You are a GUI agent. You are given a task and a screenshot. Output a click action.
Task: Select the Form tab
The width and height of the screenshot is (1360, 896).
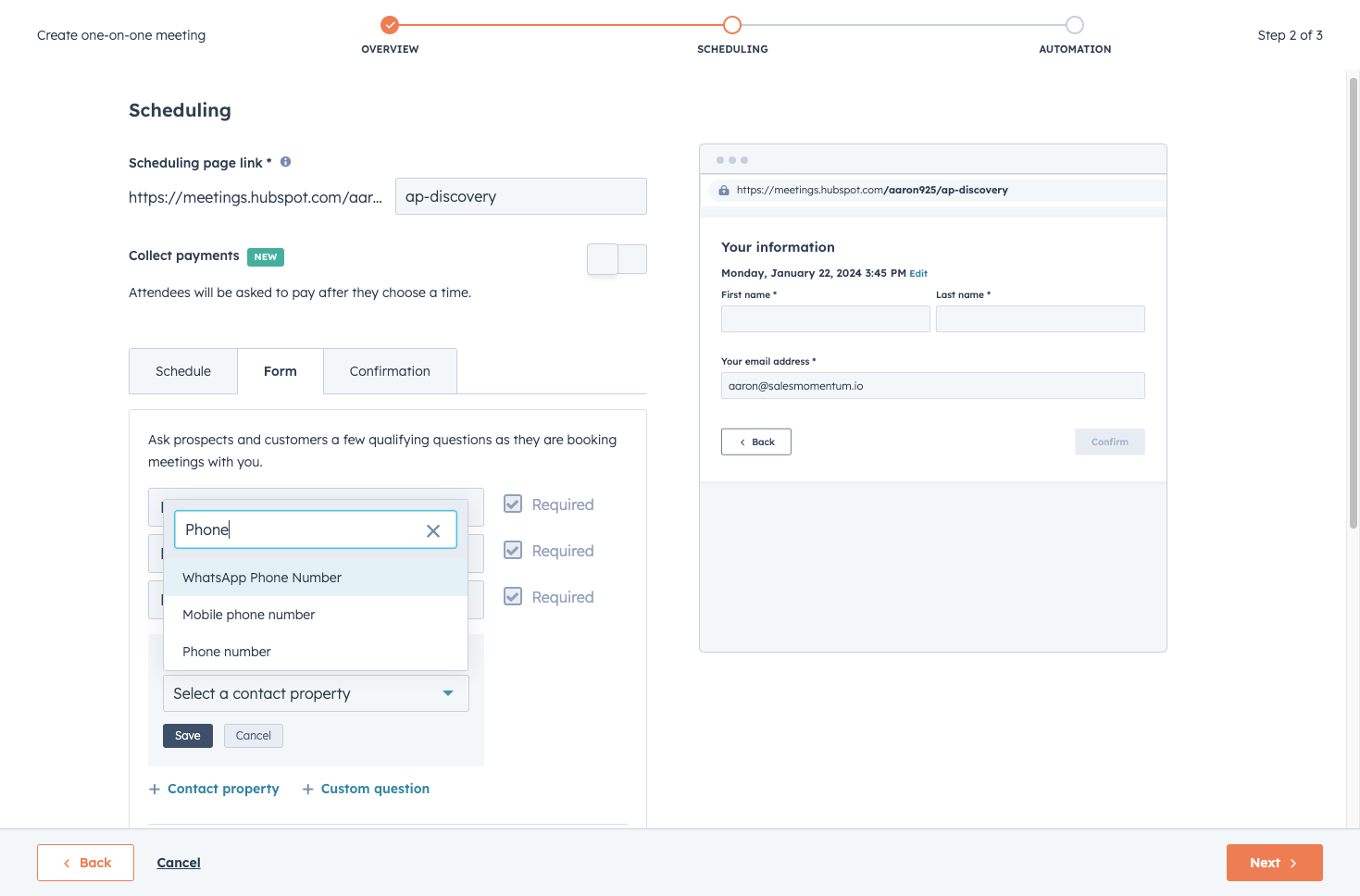[x=281, y=371]
